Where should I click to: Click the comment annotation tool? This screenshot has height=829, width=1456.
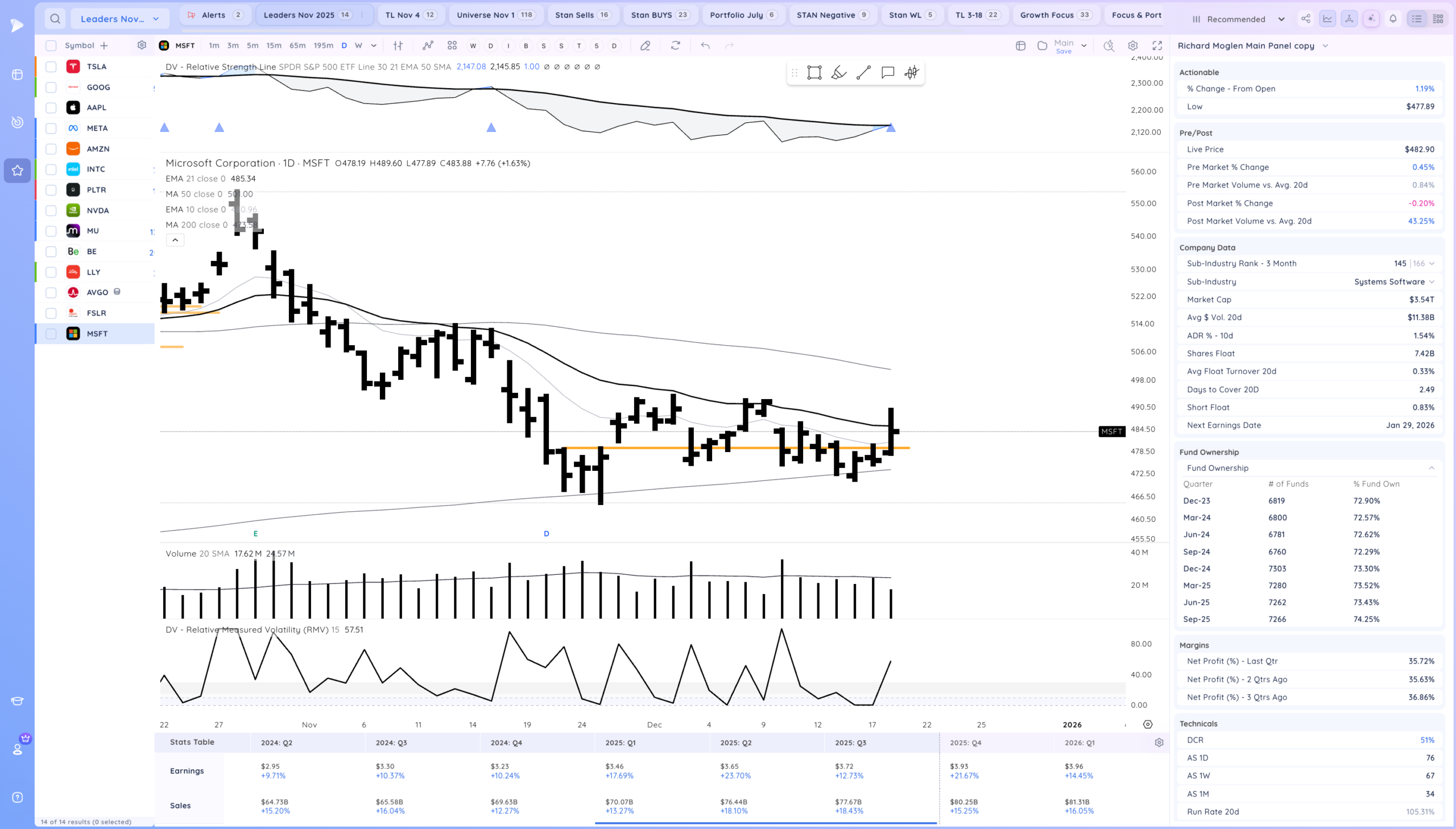pyautogui.click(x=887, y=72)
